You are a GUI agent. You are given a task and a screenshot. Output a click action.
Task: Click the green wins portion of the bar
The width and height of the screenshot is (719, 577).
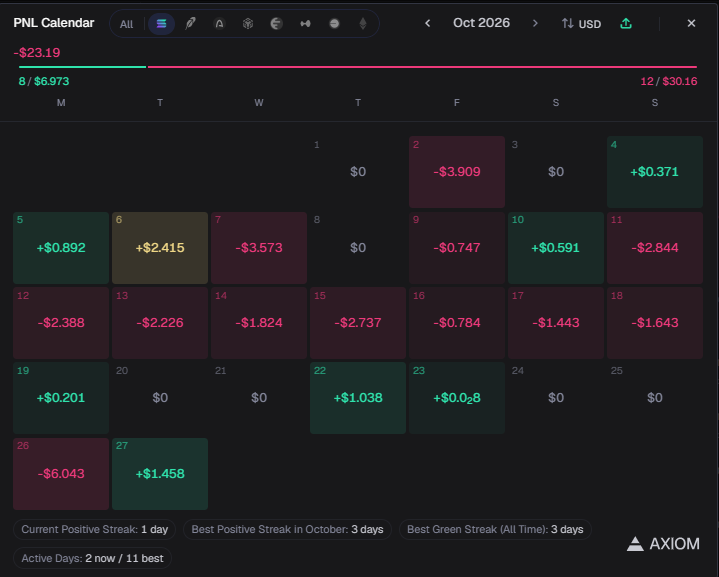[x=83, y=67]
